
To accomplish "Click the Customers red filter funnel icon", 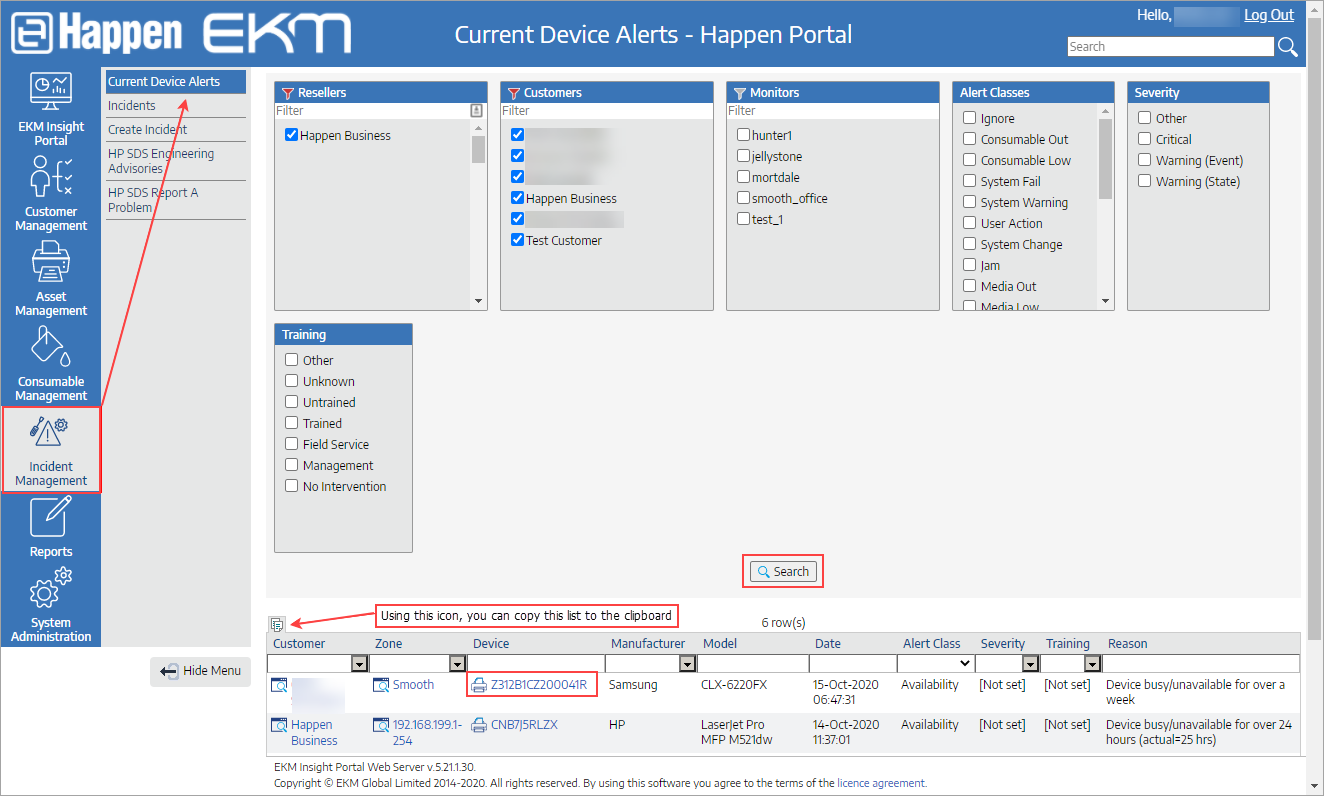I will pyautogui.click(x=514, y=93).
